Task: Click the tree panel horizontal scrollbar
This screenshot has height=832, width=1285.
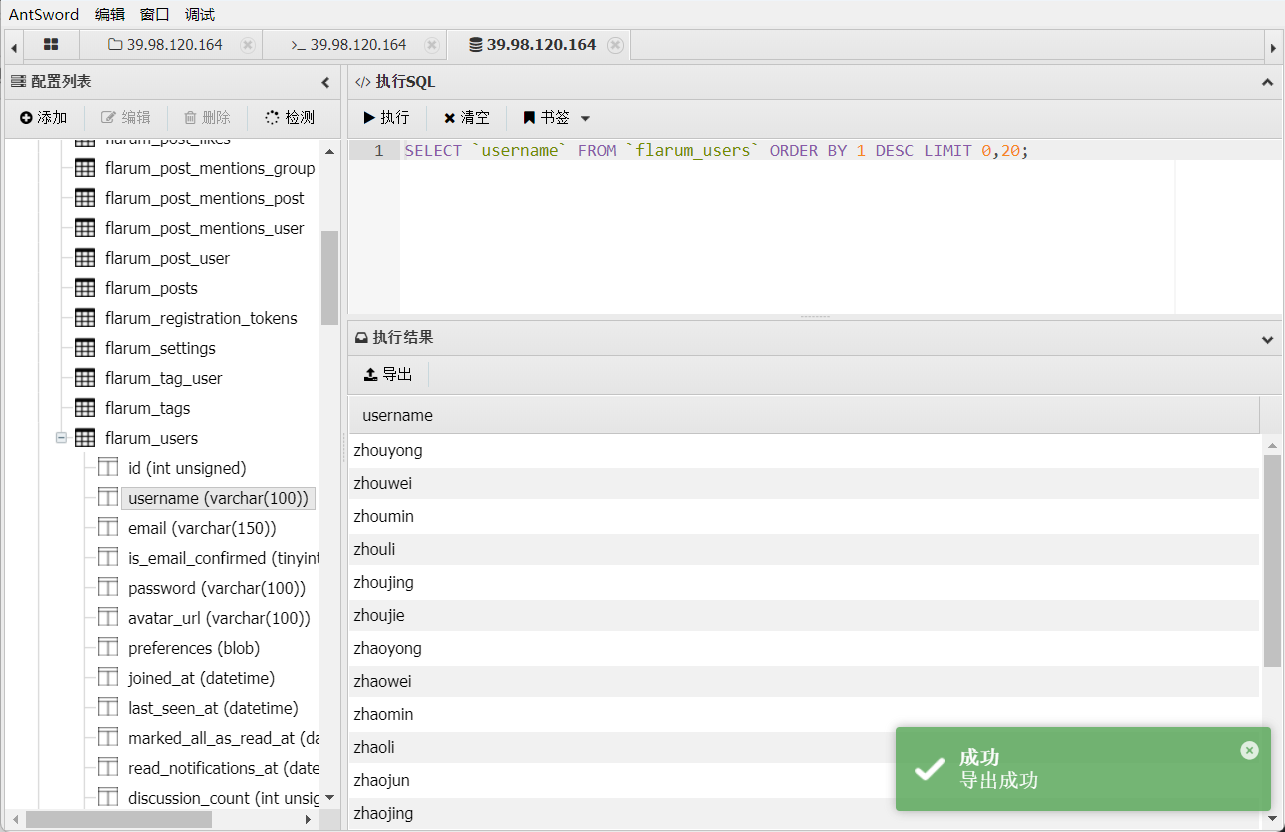Action: 119,819
